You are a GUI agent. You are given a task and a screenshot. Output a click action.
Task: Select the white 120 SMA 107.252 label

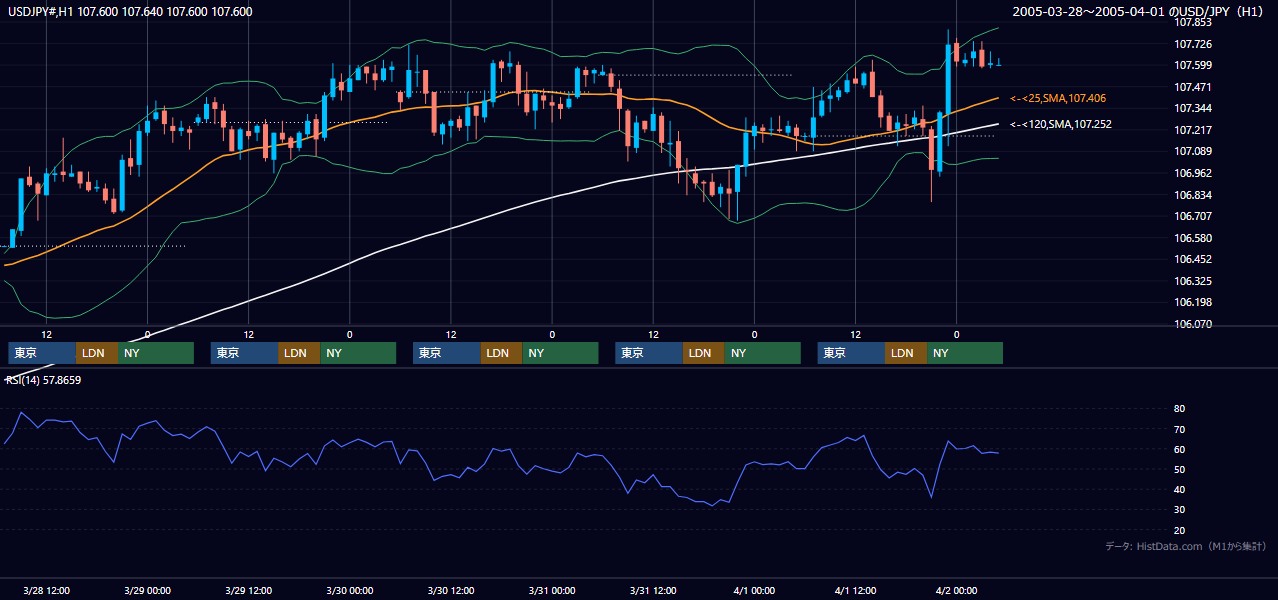1061,124
